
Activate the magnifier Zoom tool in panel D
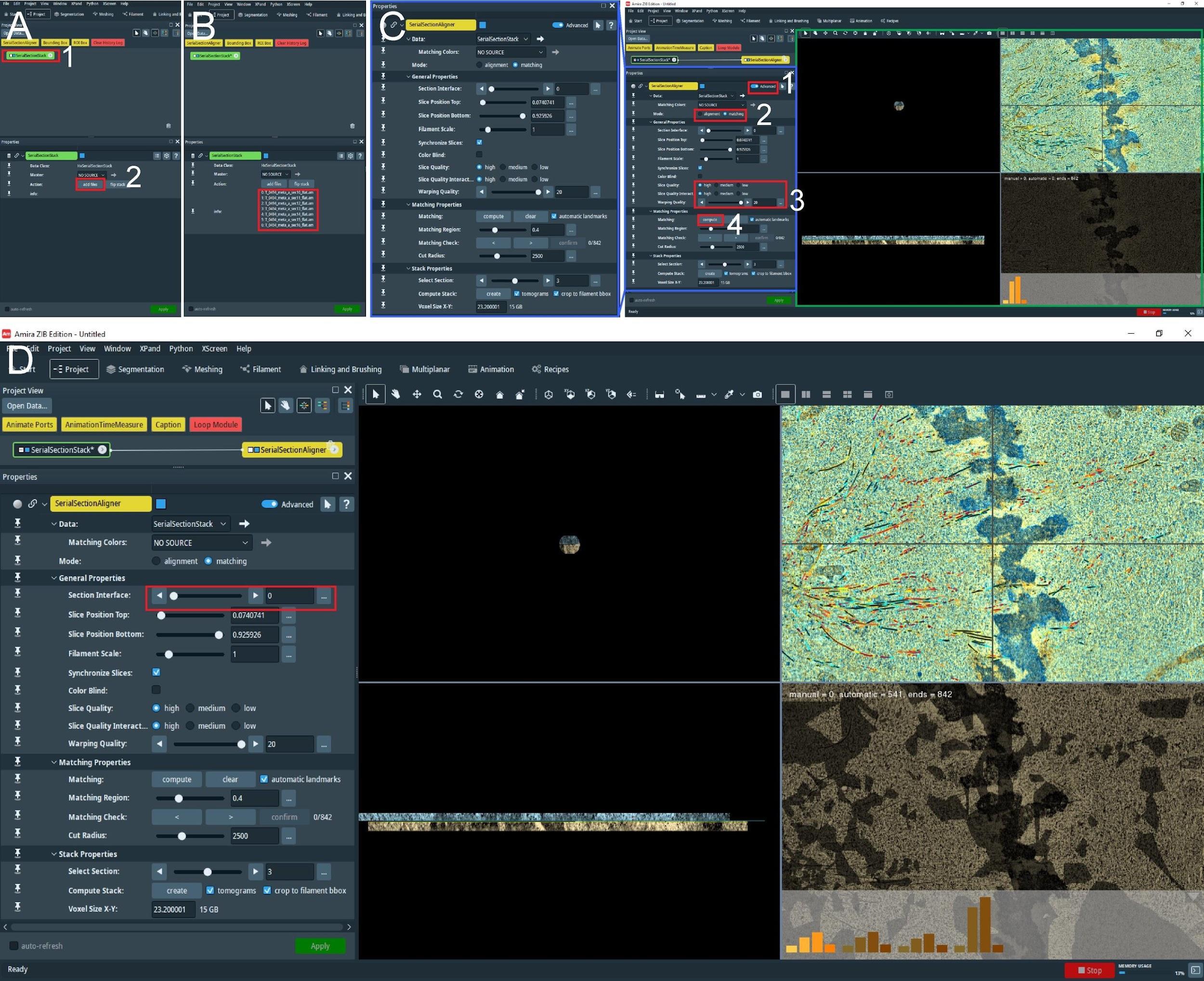(437, 394)
